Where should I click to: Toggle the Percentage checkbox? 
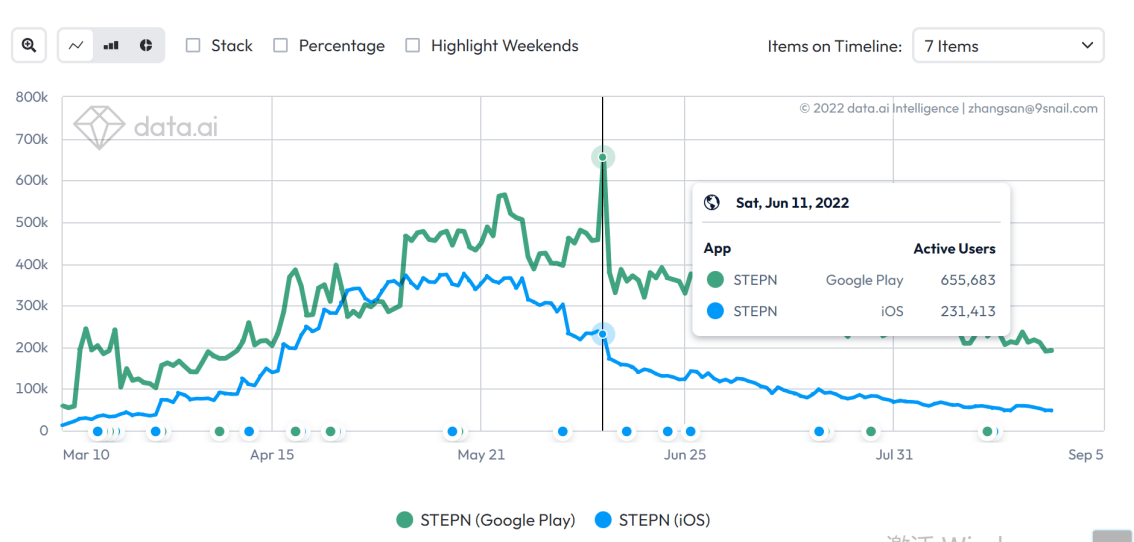[281, 45]
